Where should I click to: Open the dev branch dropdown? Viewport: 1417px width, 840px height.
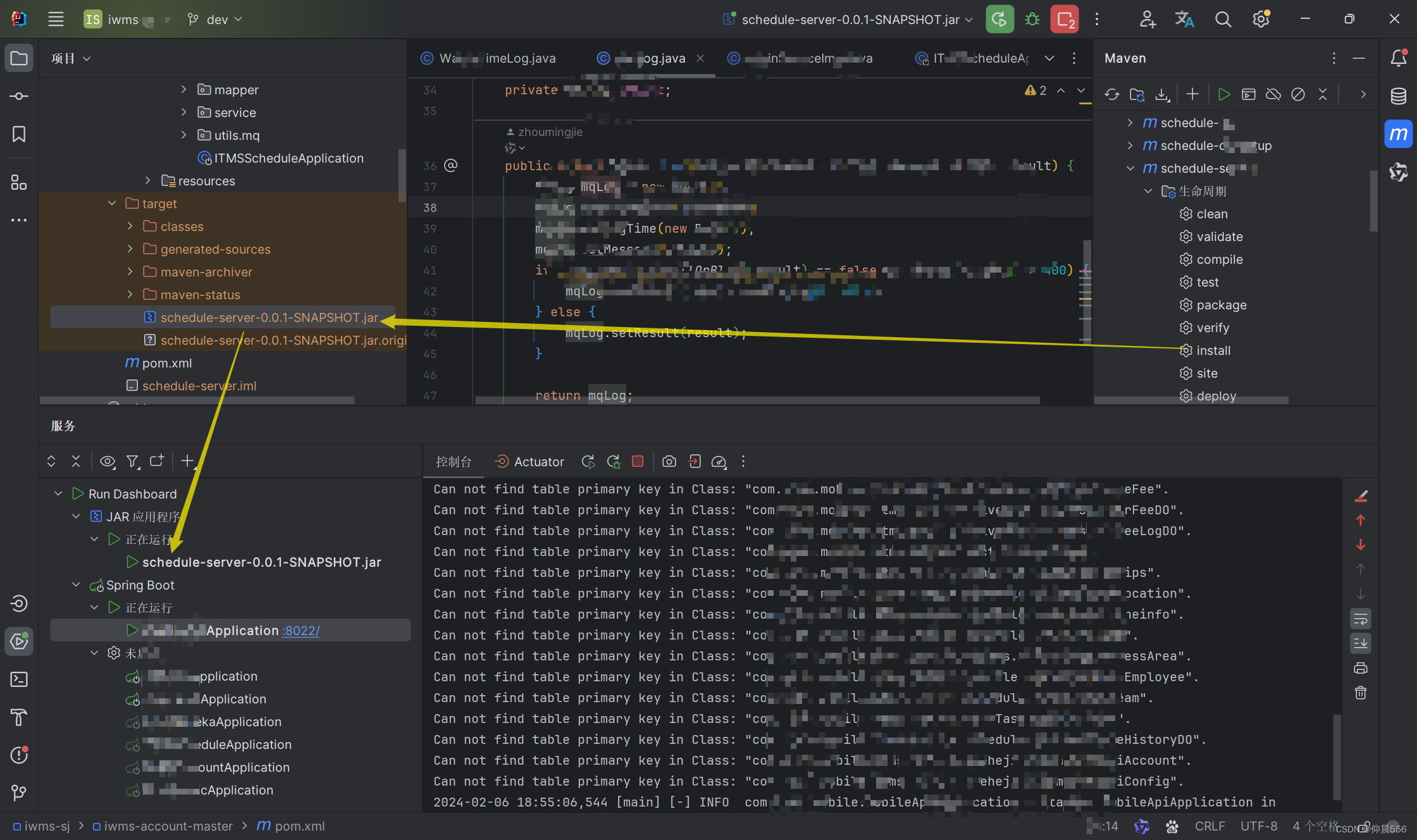click(x=215, y=19)
